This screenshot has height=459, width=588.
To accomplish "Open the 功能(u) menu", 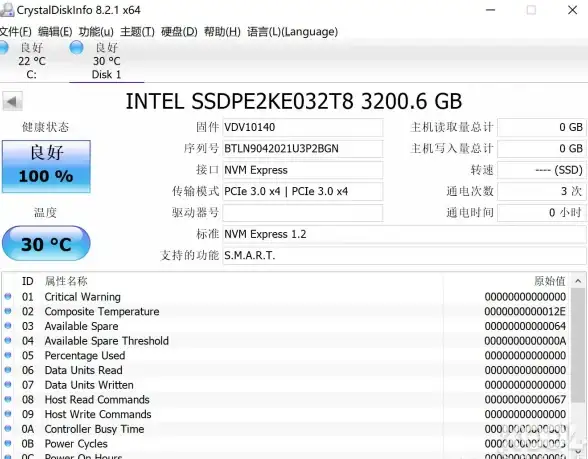I will (x=96, y=32).
